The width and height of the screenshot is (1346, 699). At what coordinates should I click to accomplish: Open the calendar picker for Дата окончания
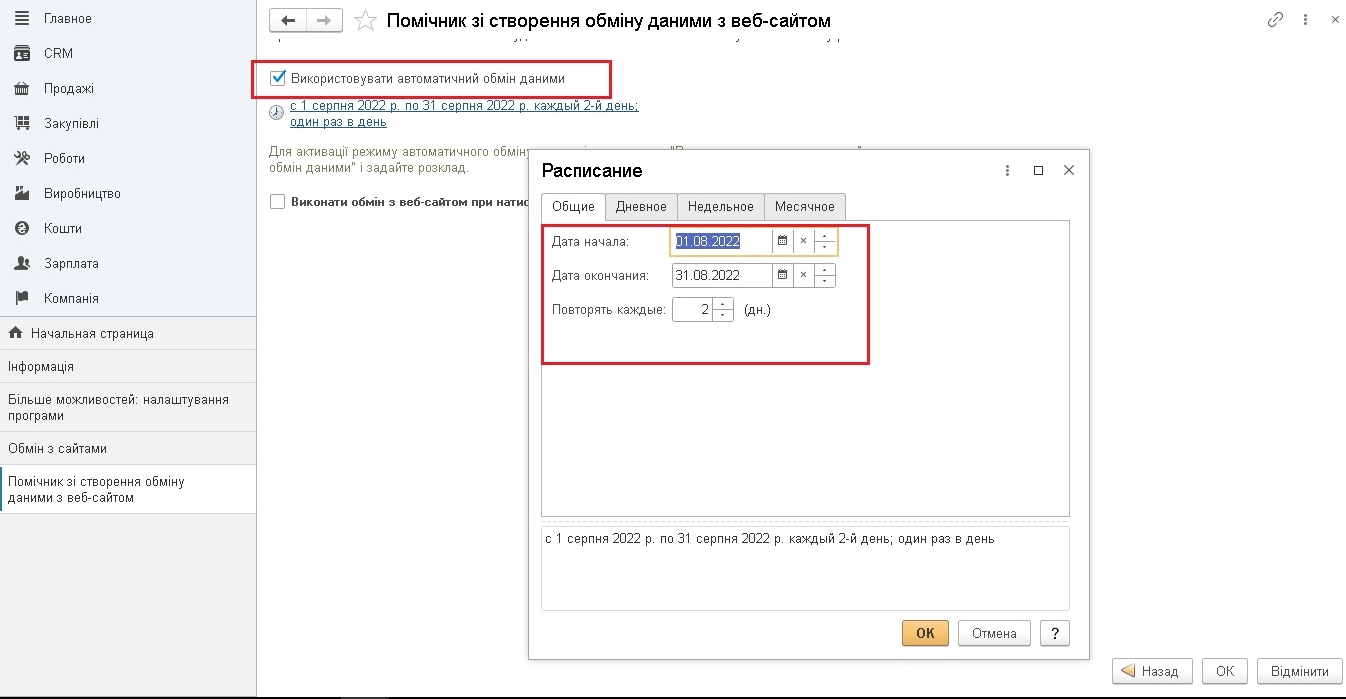782,275
